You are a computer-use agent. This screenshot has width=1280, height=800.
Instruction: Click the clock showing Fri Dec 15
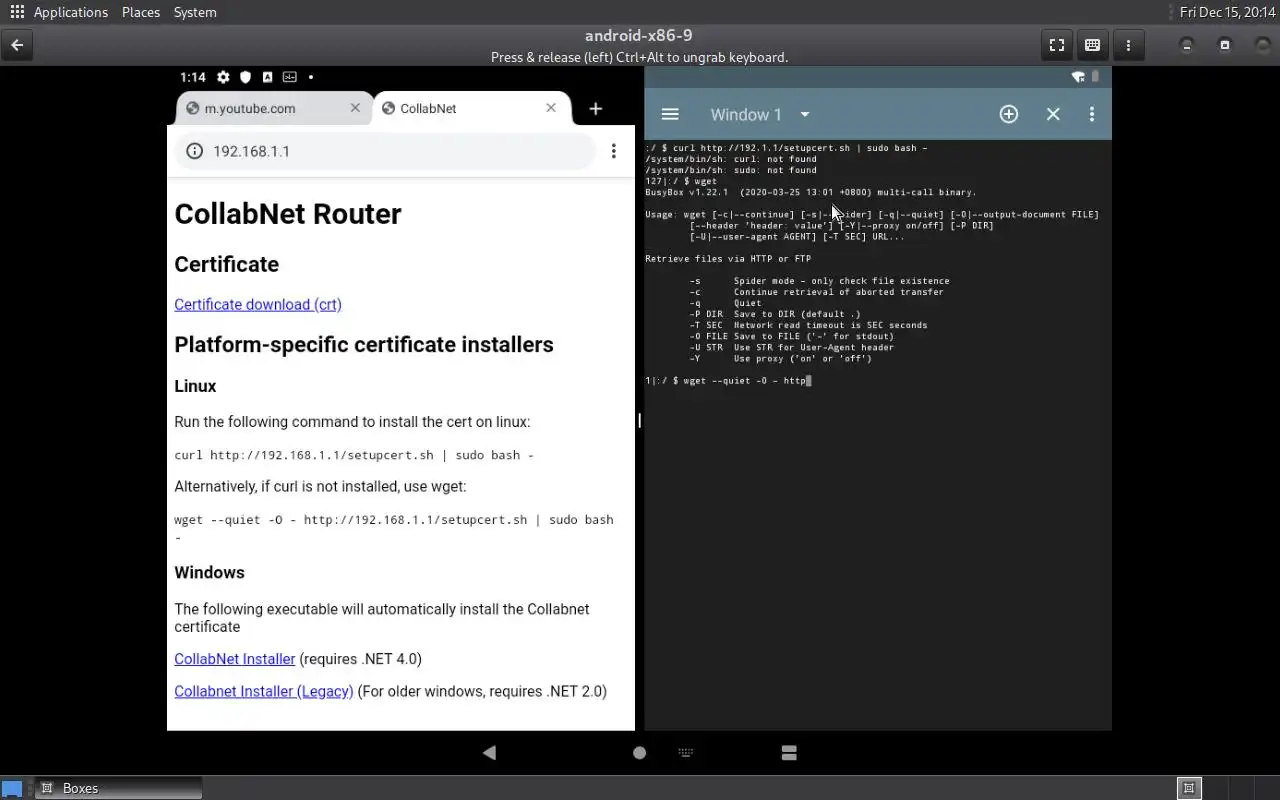pos(1227,12)
